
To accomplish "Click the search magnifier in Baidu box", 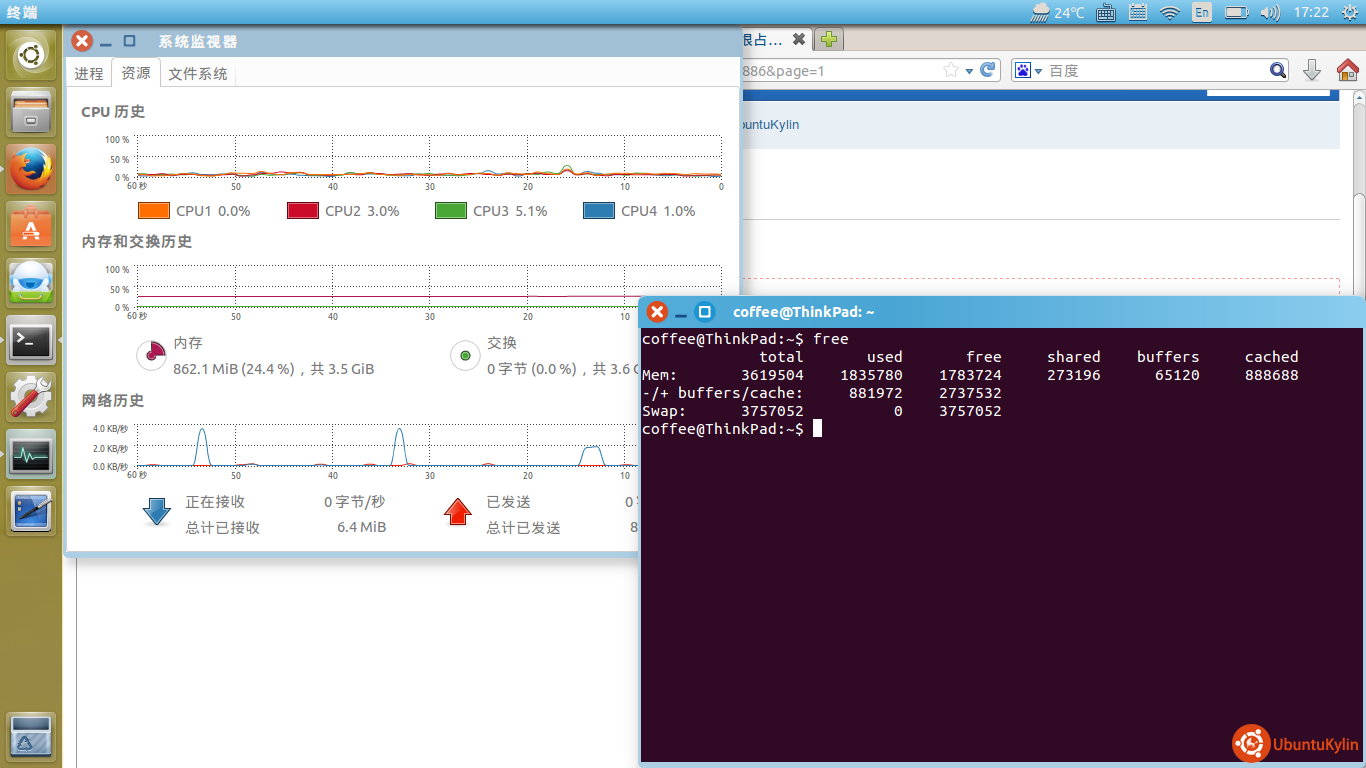I will click(x=1278, y=70).
